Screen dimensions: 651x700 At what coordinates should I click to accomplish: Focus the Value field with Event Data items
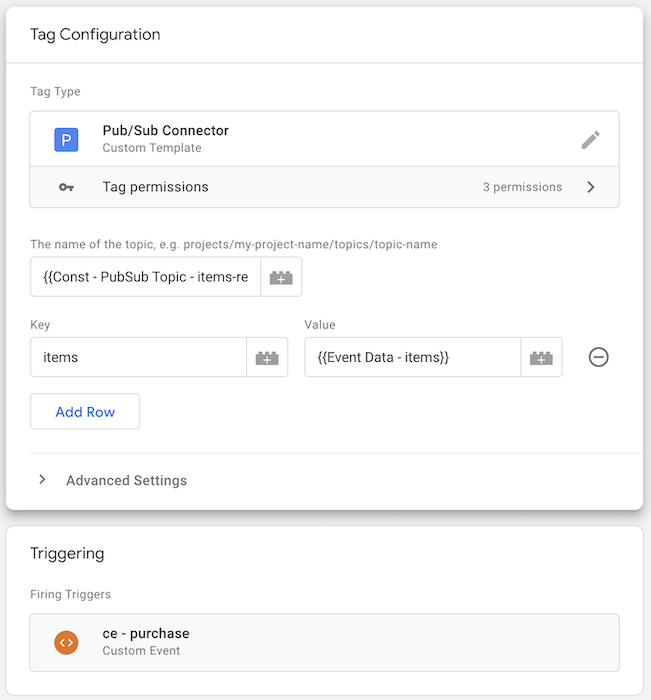[x=412, y=357]
